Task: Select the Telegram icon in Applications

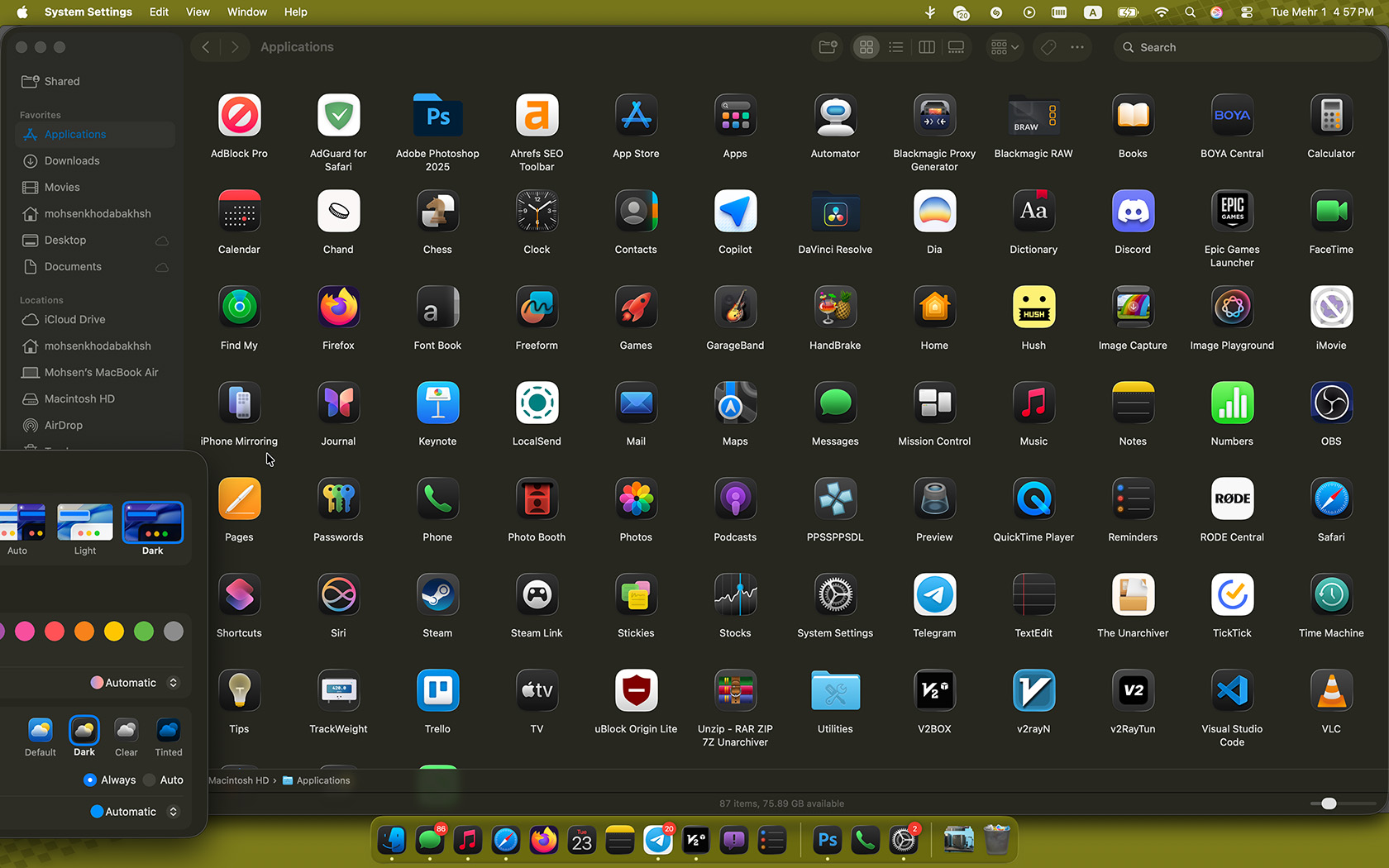Action: point(934,595)
